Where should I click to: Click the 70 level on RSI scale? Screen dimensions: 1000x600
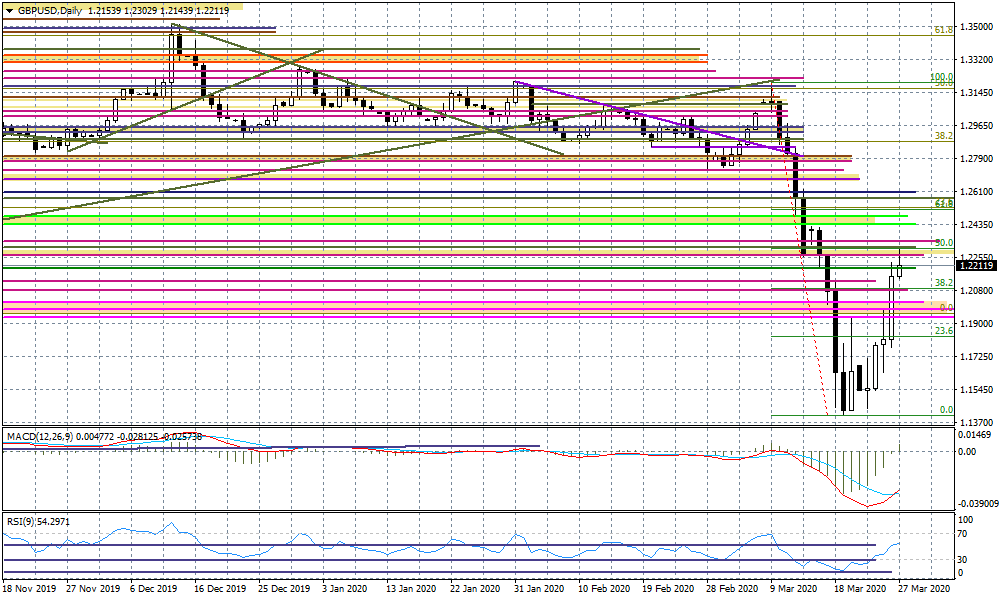click(963, 534)
